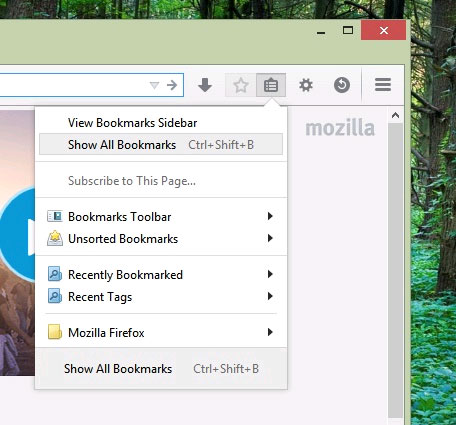The image size is (456, 425).
Task: Open the Unsorted Bookmarks submenu
Action: point(161,239)
